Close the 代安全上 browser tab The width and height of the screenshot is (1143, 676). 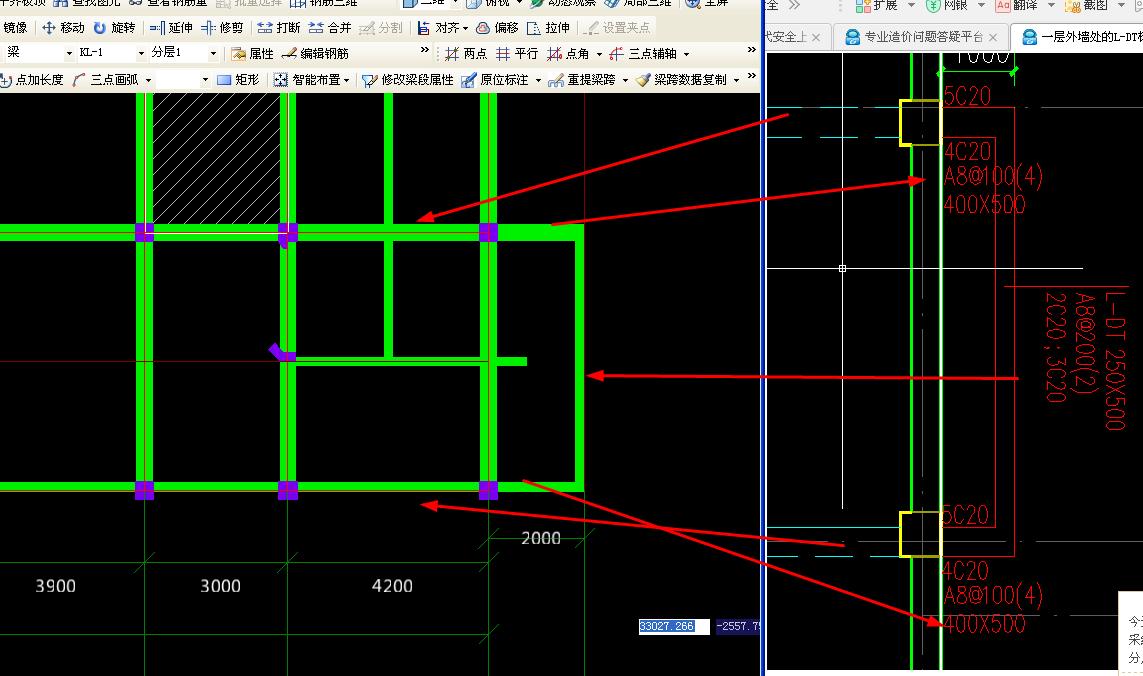(816, 37)
